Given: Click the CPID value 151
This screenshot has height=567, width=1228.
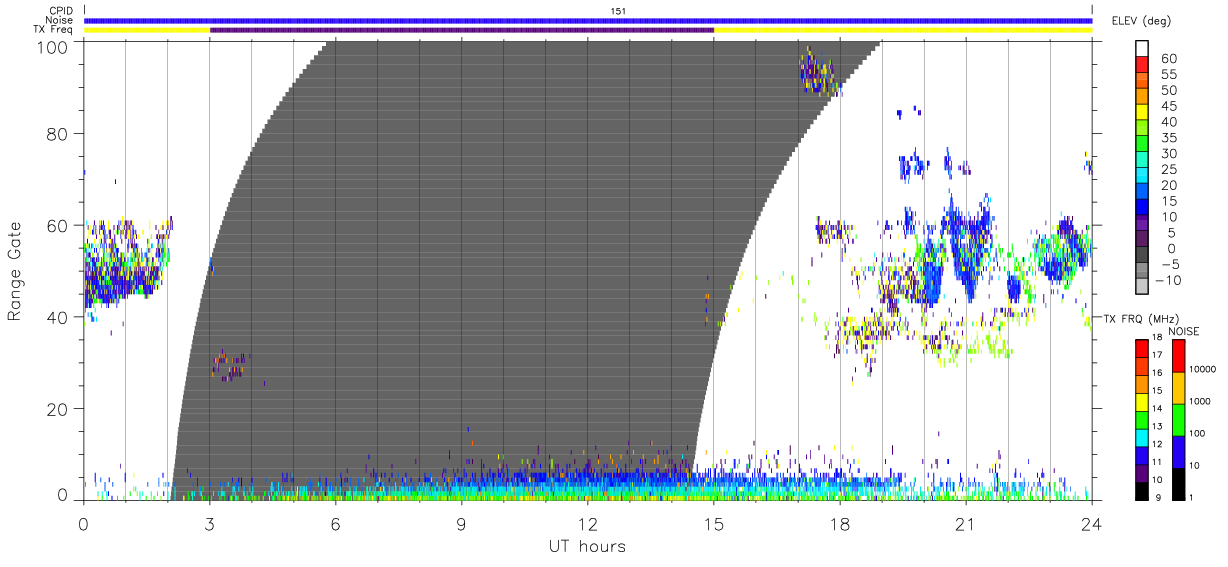Looking at the screenshot, I should [619, 11].
